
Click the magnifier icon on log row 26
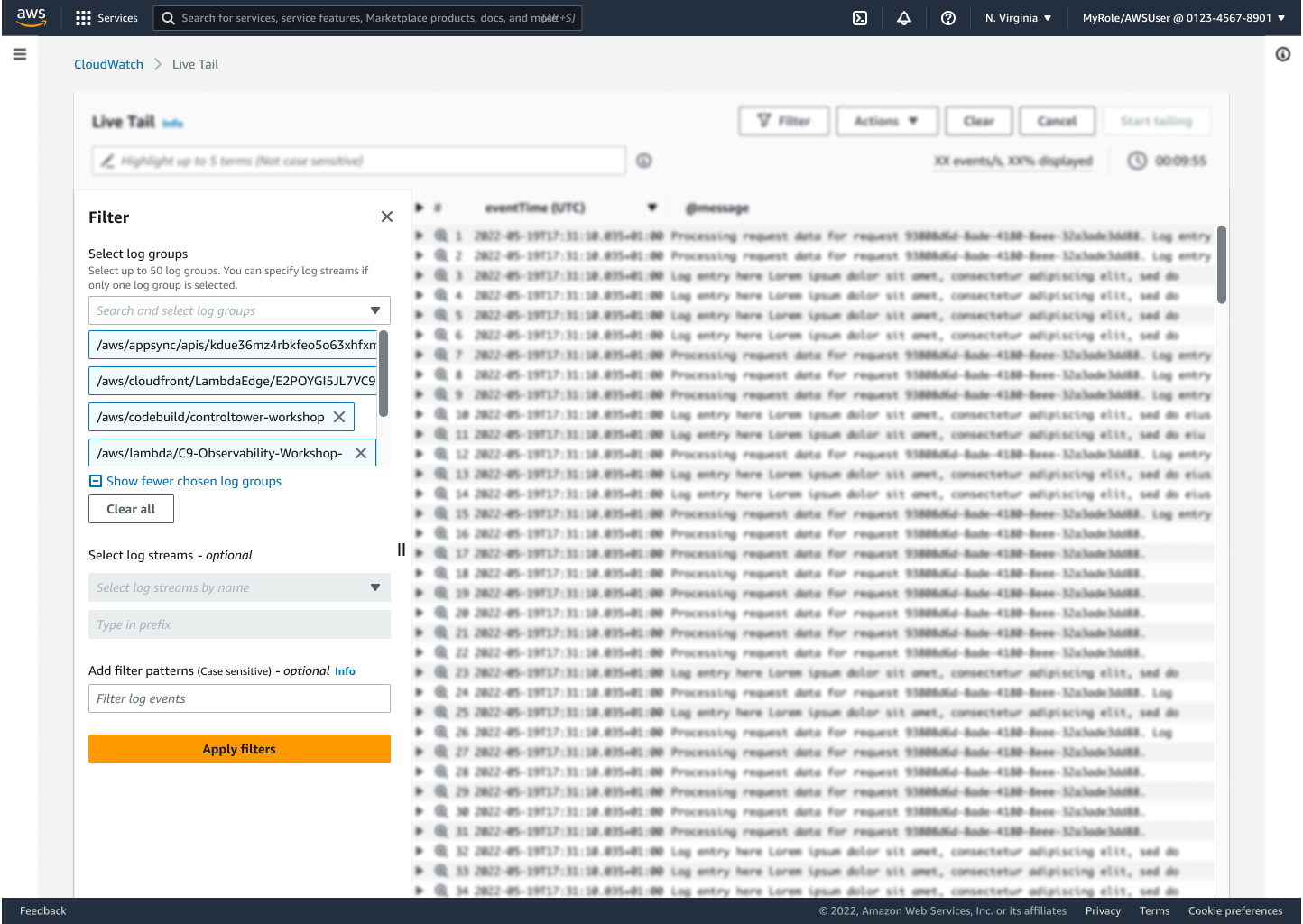tap(441, 732)
